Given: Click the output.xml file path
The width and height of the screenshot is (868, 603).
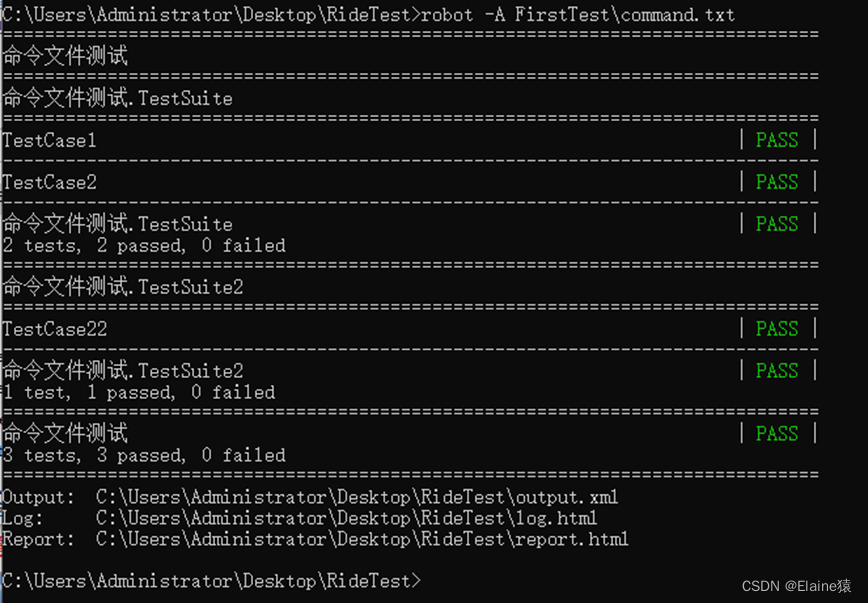Looking at the screenshot, I should click(356, 497).
